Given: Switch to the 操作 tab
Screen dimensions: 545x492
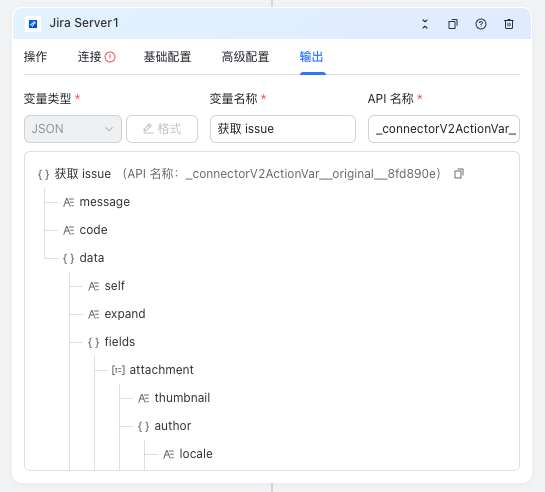Looking at the screenshot, I should tap(35, 57).
